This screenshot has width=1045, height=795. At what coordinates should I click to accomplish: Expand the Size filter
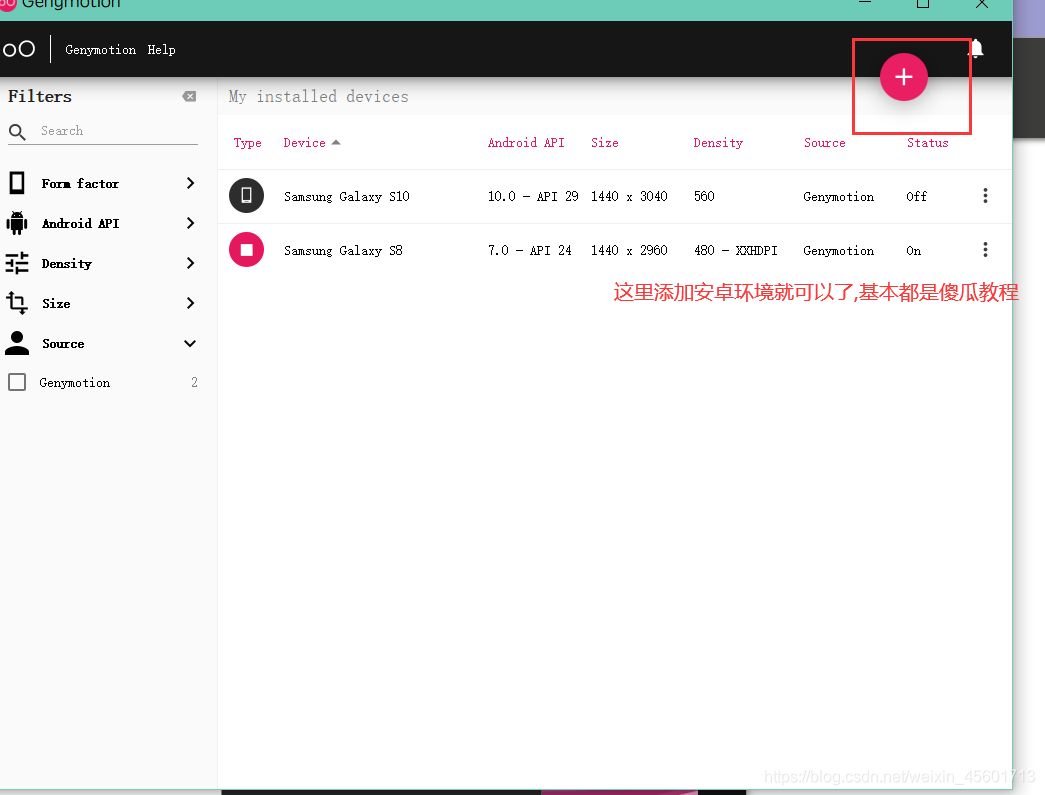pyautogui.click(x=191, y=303)
